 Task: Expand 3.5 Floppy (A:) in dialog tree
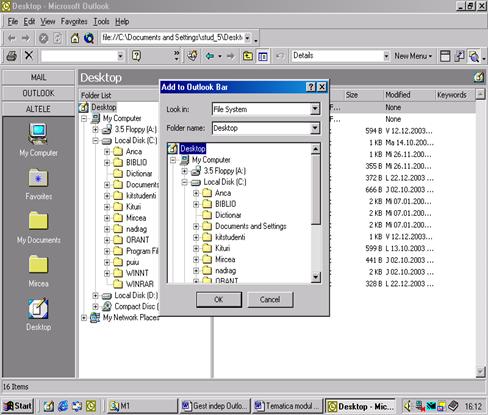point(185,171)
